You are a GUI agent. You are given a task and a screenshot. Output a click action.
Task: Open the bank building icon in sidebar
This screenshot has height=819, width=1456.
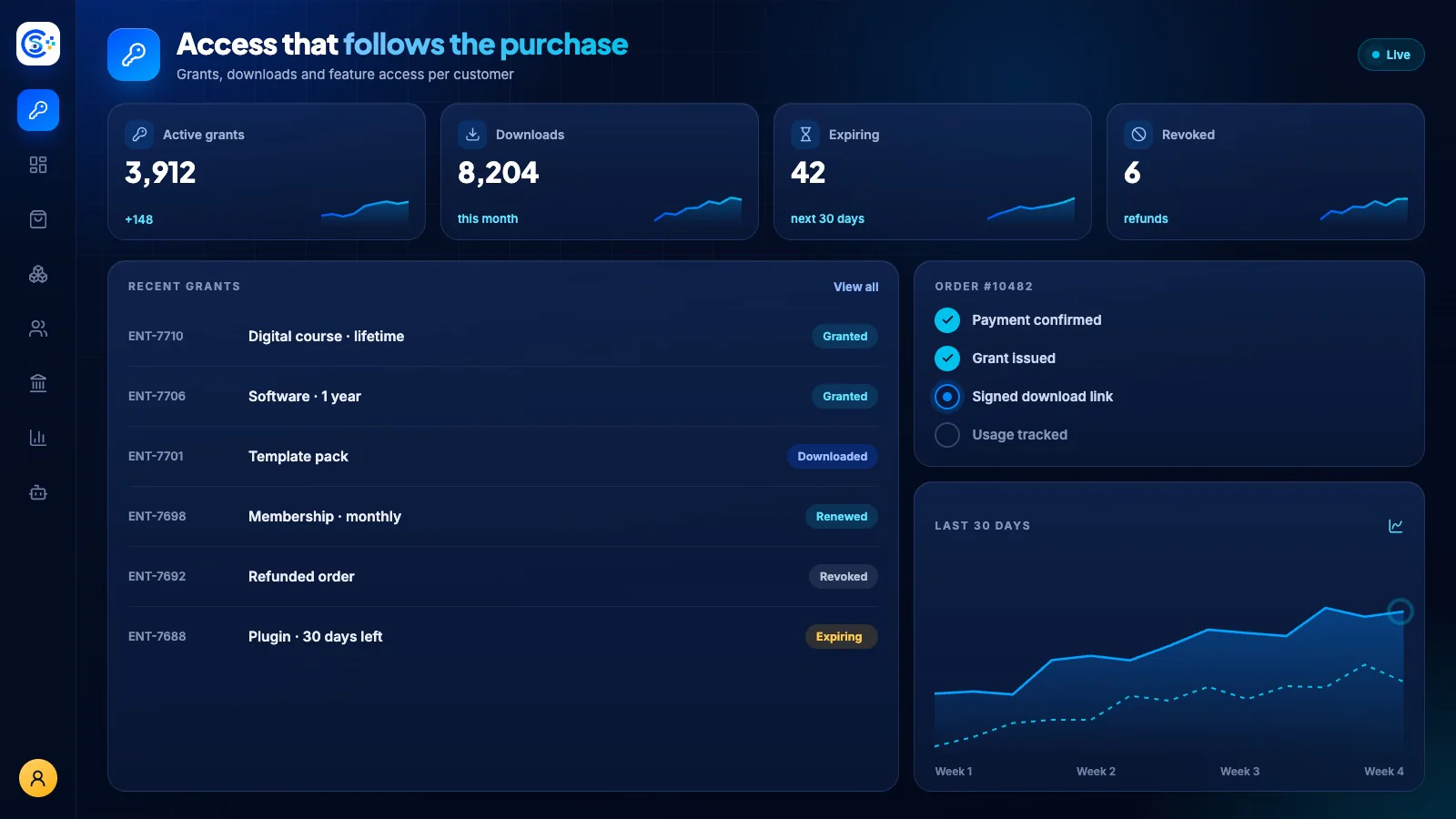click(x=38, y=383)
